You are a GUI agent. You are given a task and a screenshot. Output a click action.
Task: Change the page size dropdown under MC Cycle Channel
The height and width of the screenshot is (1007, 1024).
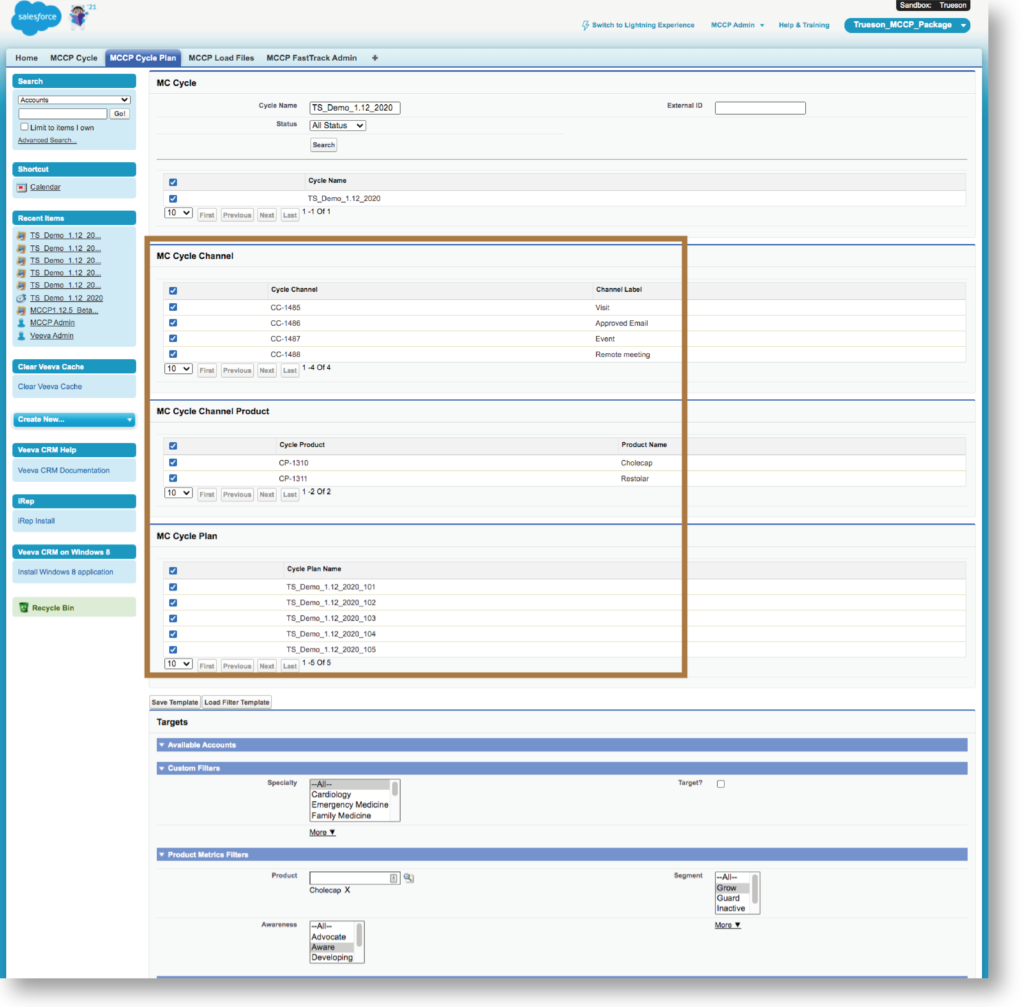178,369
